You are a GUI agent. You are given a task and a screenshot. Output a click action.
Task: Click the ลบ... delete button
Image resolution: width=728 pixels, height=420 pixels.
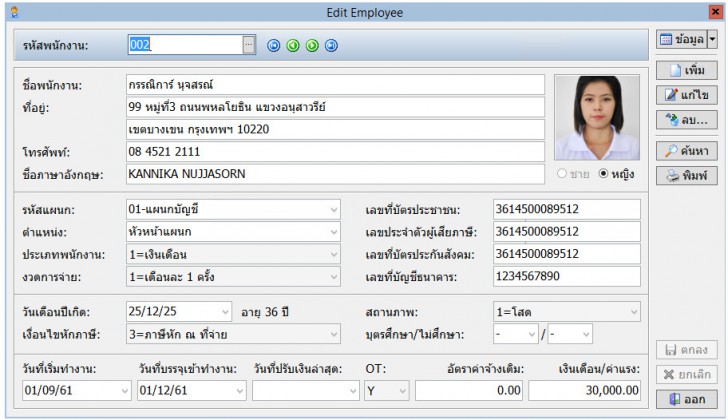687,120
